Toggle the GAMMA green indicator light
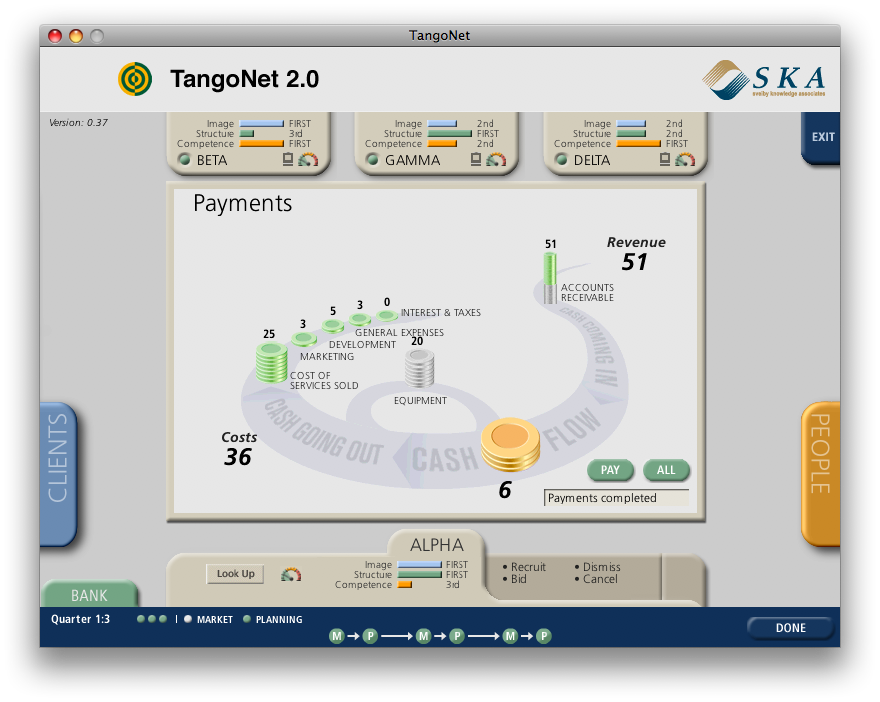The width and height of the screenshot is (880, 702). point(372,160)
